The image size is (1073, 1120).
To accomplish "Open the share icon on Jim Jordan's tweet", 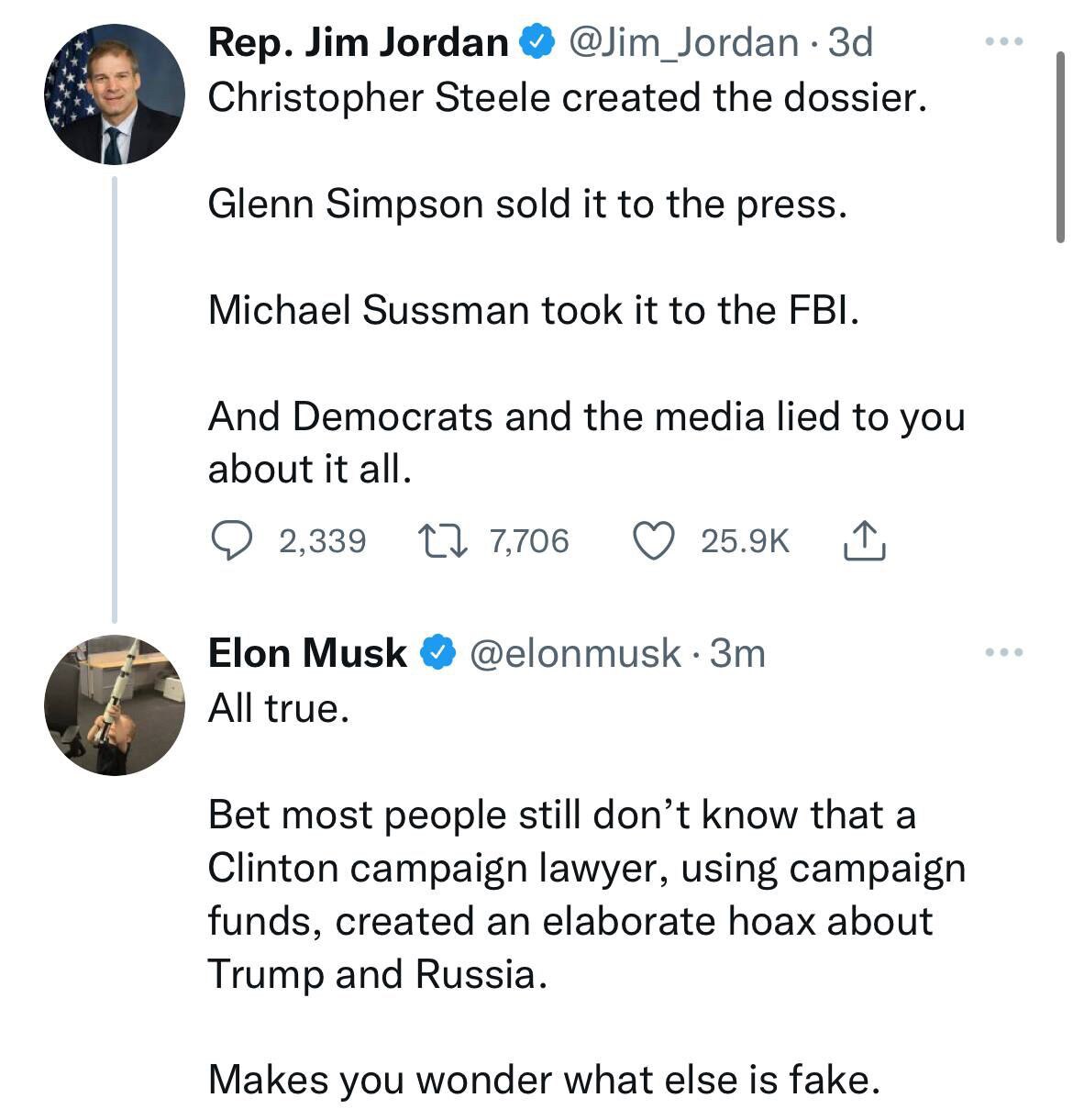I will (864, 540).
